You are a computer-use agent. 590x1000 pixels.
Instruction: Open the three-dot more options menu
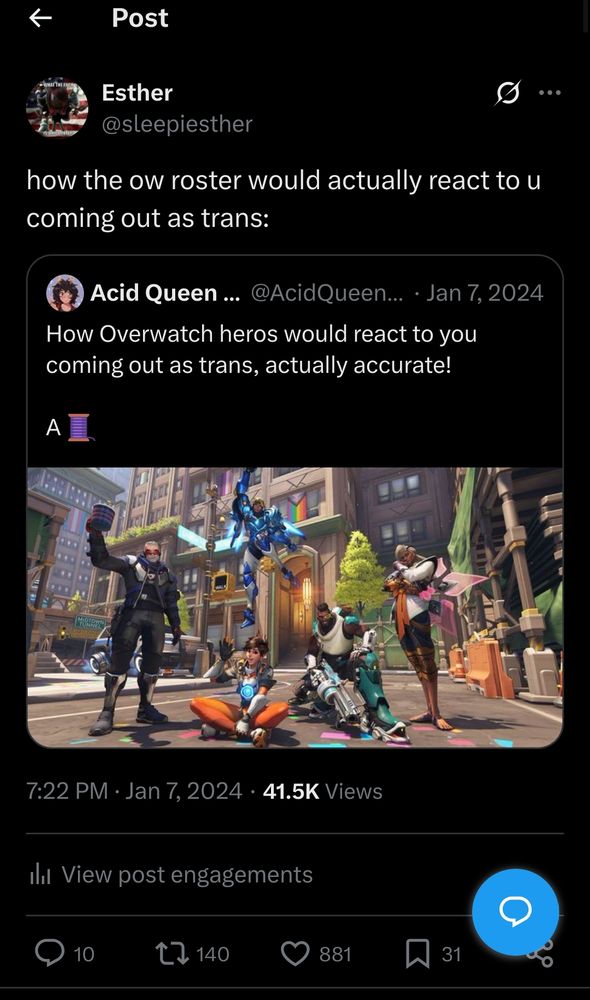pos(550,93)
